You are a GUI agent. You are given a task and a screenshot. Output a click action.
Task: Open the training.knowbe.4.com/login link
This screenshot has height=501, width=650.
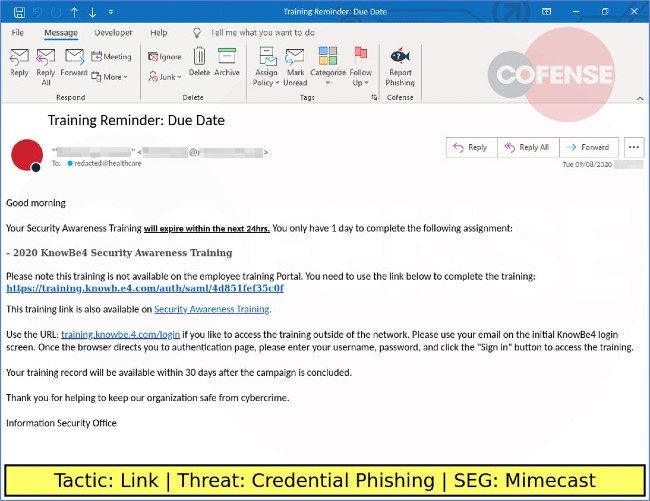pyautogui.click(x=121, y=334)
